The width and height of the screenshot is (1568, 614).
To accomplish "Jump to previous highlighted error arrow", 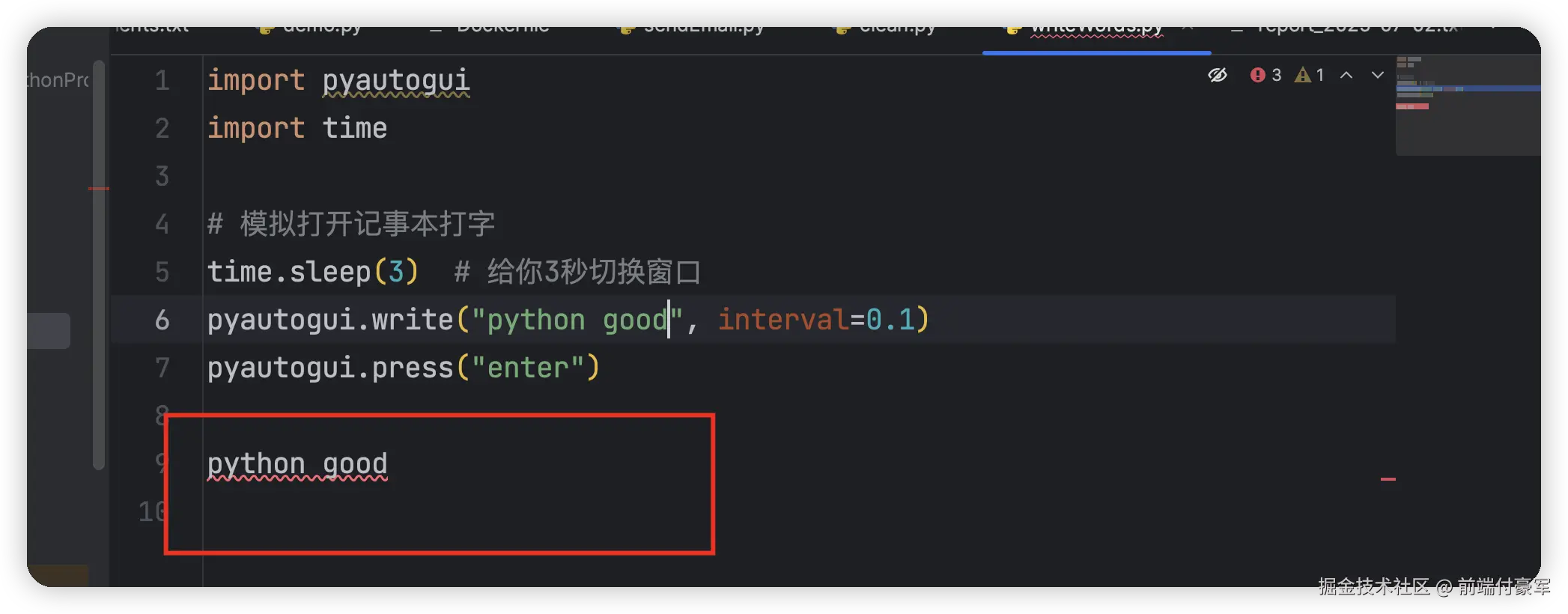I will tap(1346, 75).
